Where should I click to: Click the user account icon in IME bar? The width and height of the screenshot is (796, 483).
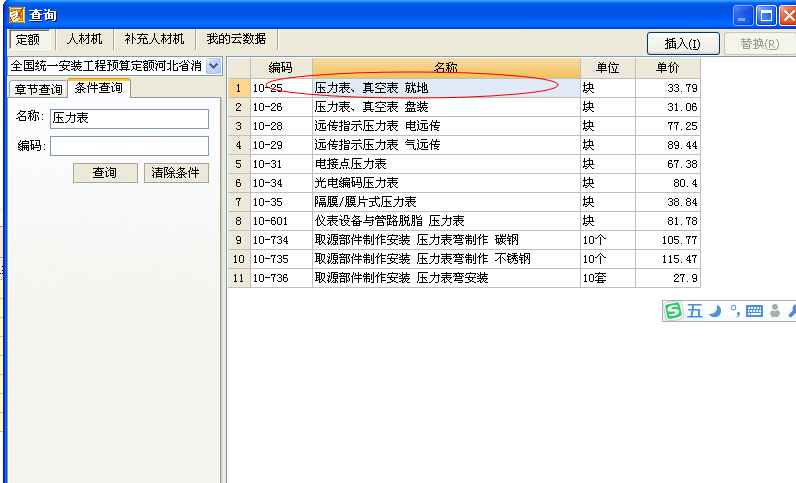coord(773,311)
